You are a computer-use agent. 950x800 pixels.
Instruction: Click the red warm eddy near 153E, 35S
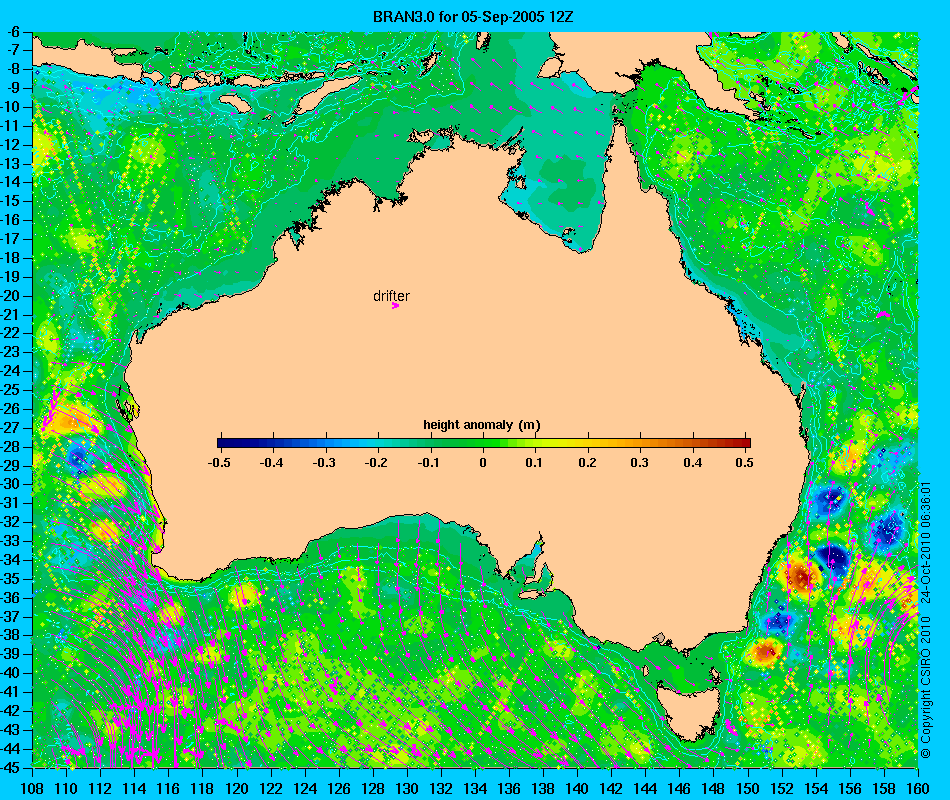point(801,577)
